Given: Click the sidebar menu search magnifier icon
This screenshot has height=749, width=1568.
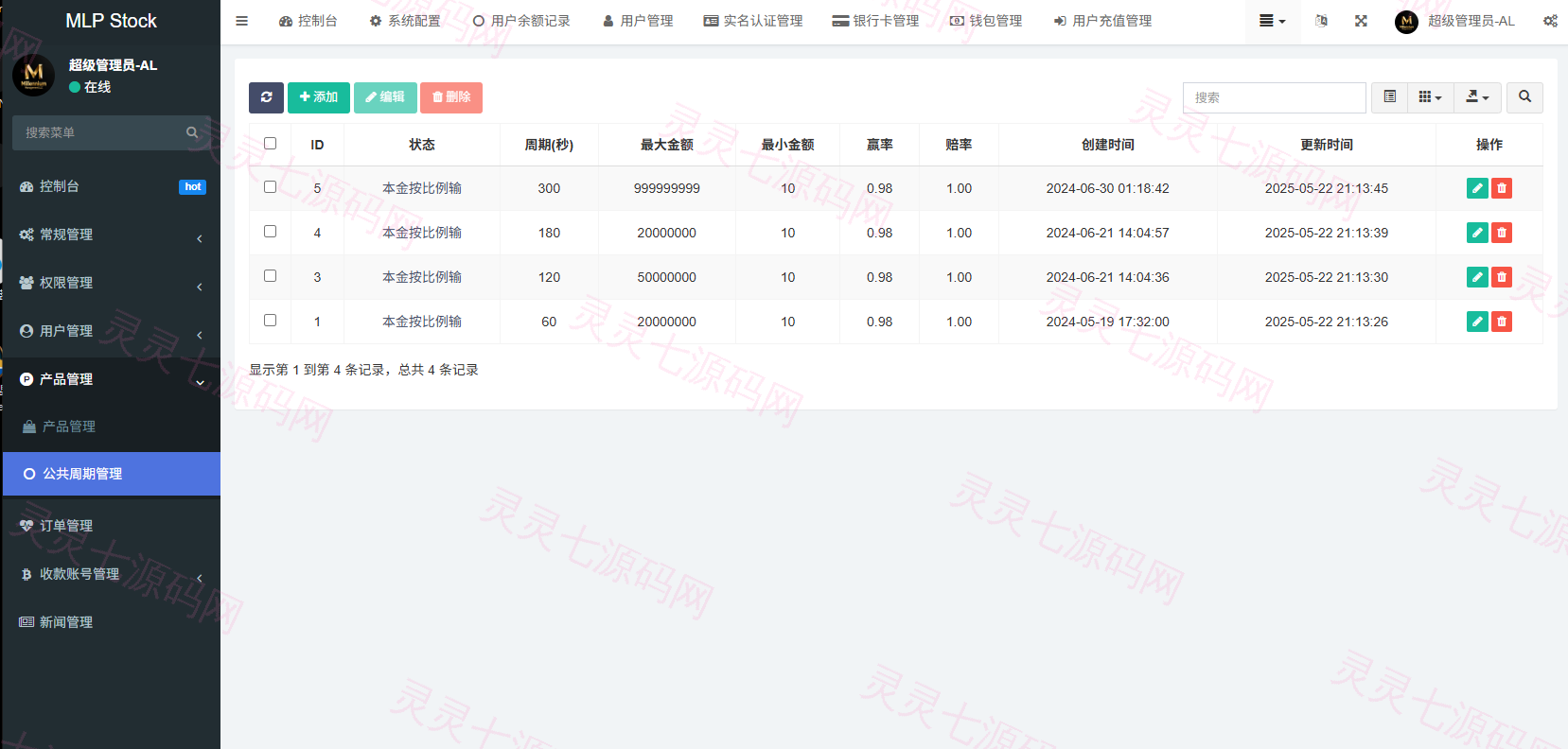Looking at the screenshot, I should [x=192, y=132].
